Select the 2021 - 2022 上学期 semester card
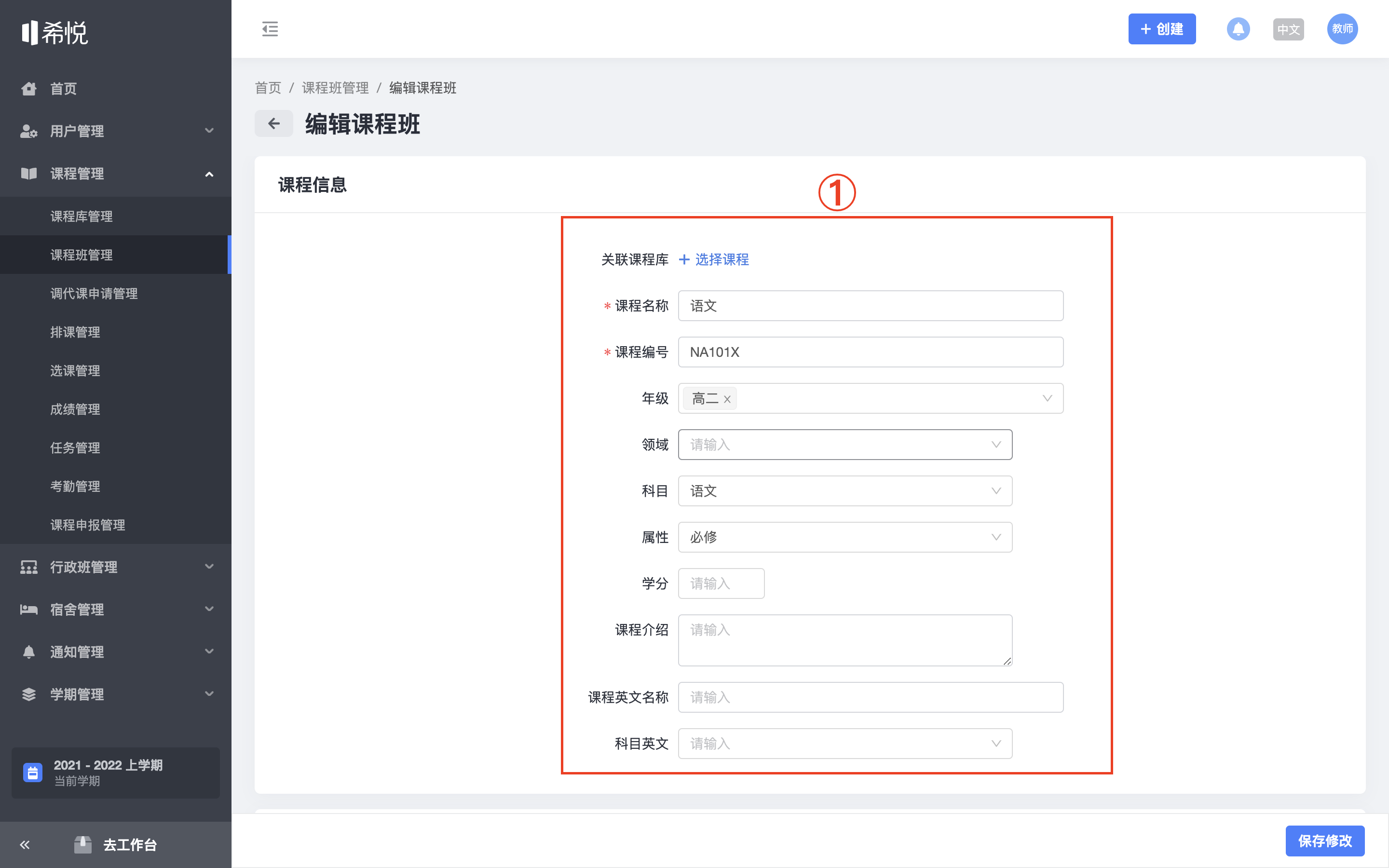This screenshot has width=1389, height=868. click(115, 773)
